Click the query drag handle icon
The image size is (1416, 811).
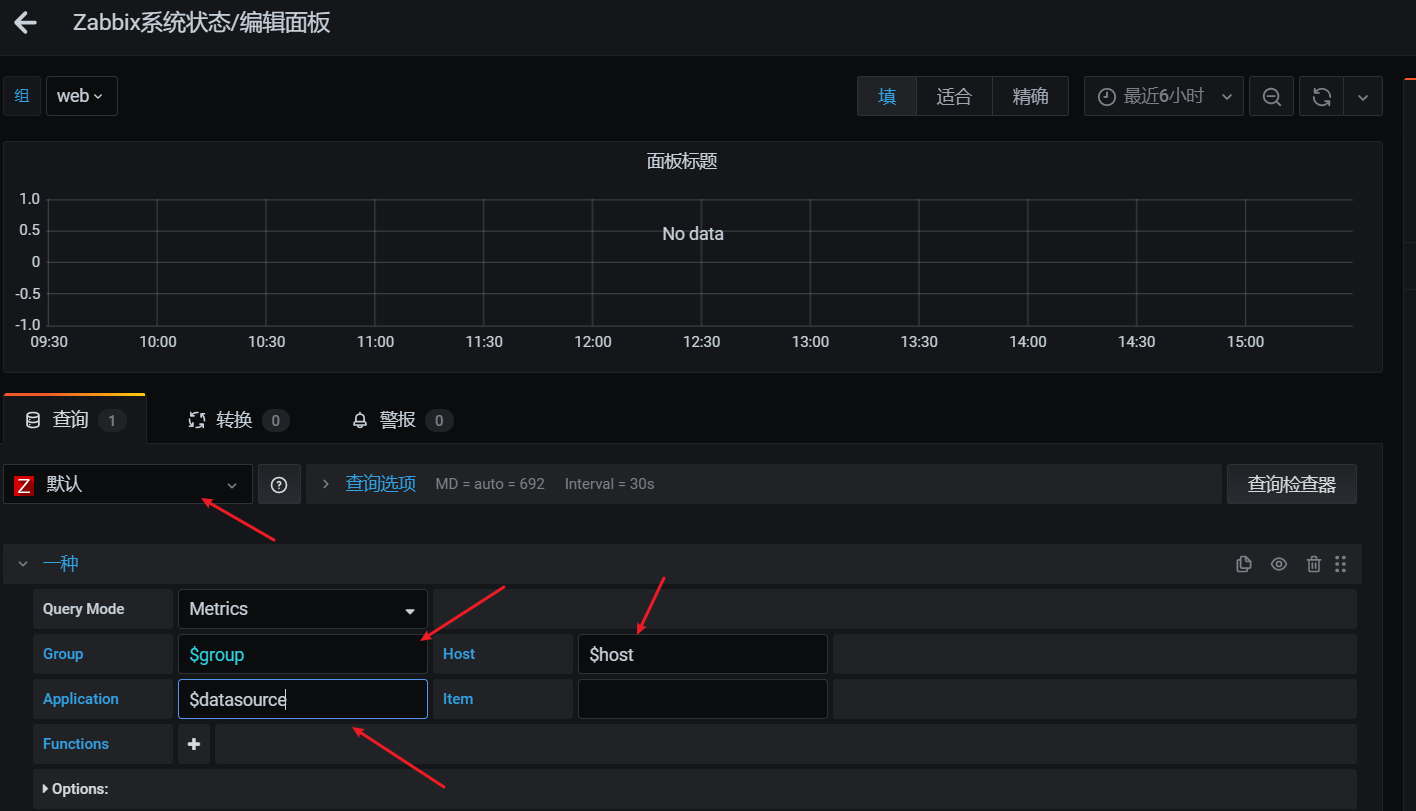pos(1341,564)
